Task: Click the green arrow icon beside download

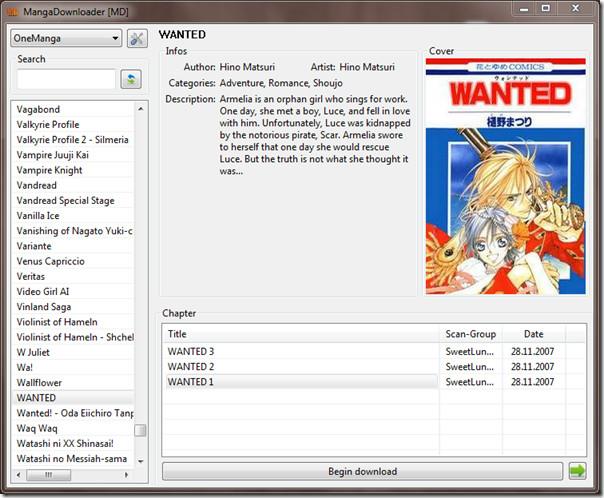Action: pos(578,471)
